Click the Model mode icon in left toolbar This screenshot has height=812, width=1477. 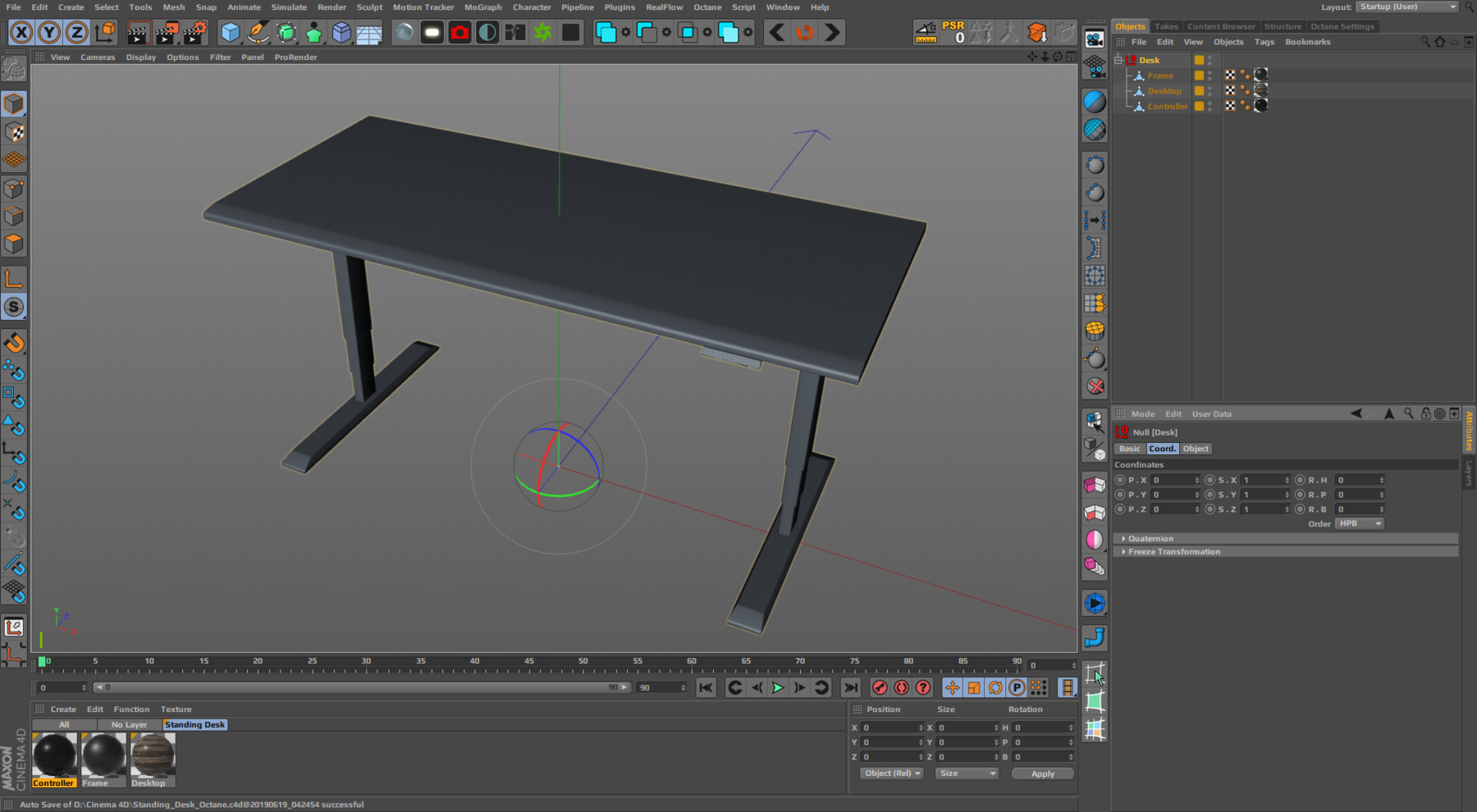pos(14,103)
